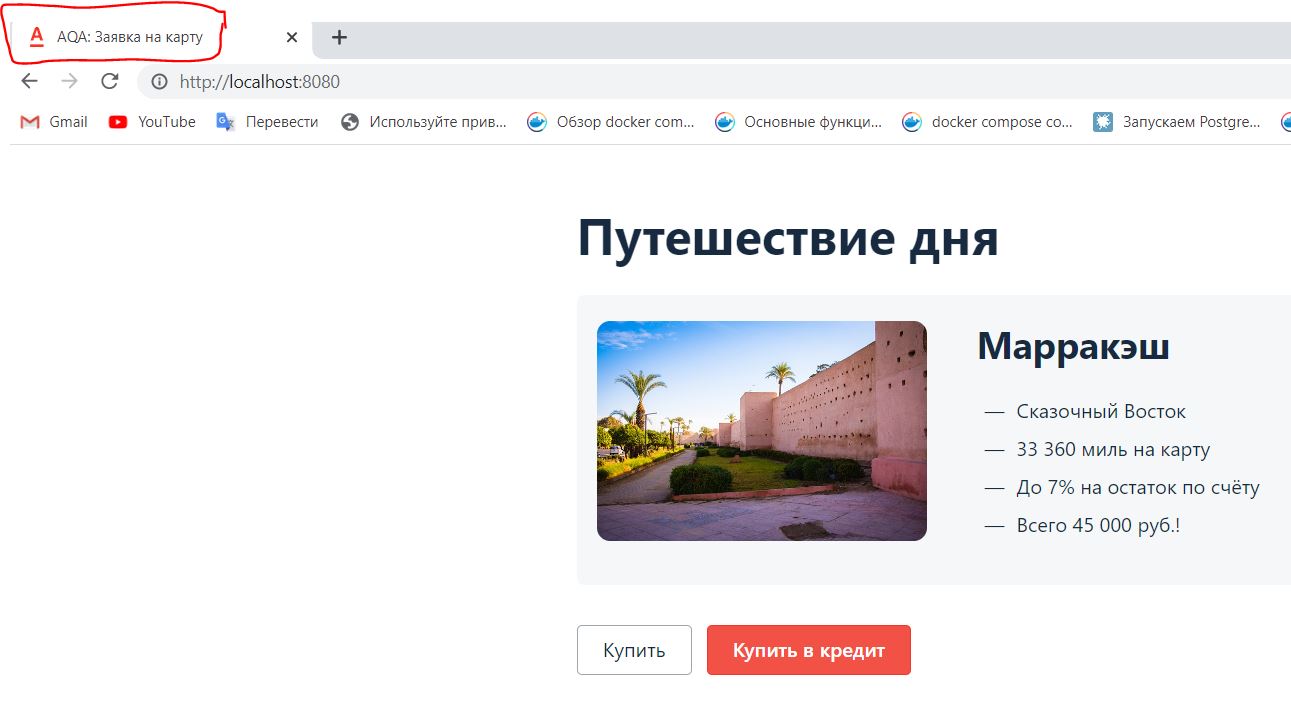The image size is (1291, 711).
Task: Click the Marrakesh travel photo
Action: pos(762,431)
